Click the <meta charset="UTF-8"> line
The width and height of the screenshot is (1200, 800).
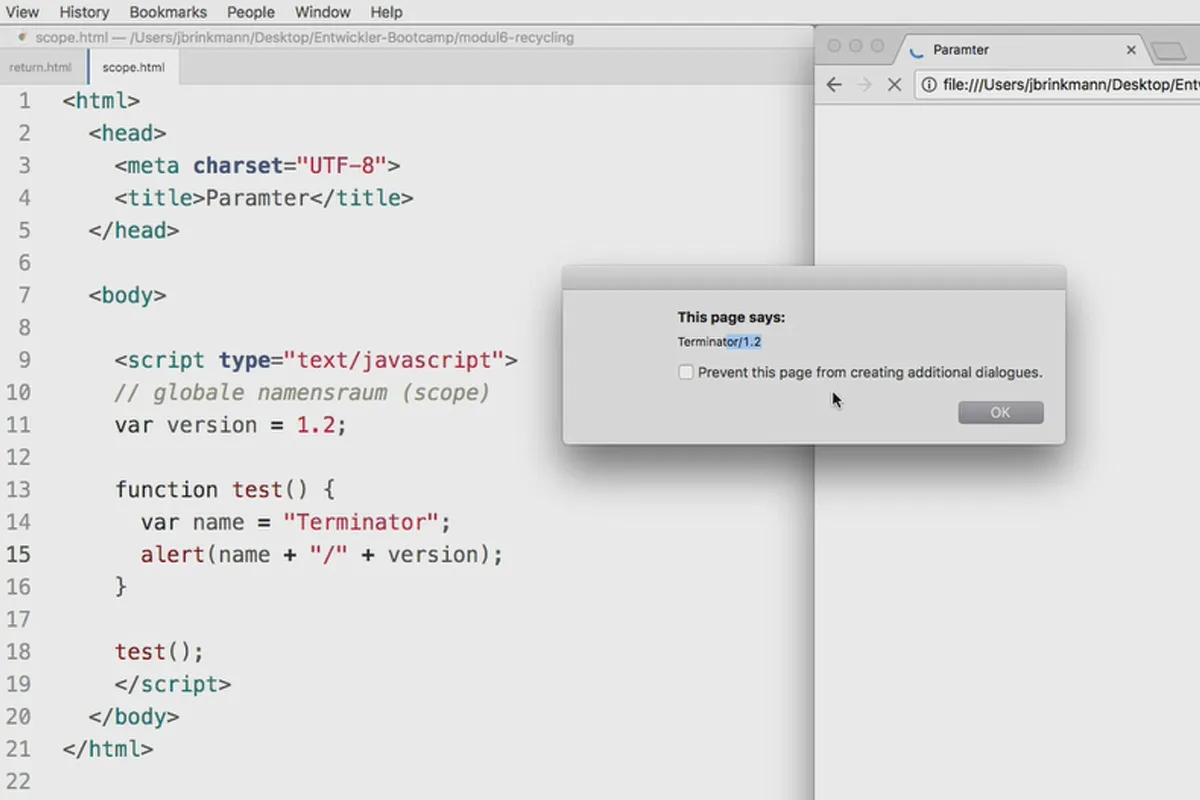point(257,165)
